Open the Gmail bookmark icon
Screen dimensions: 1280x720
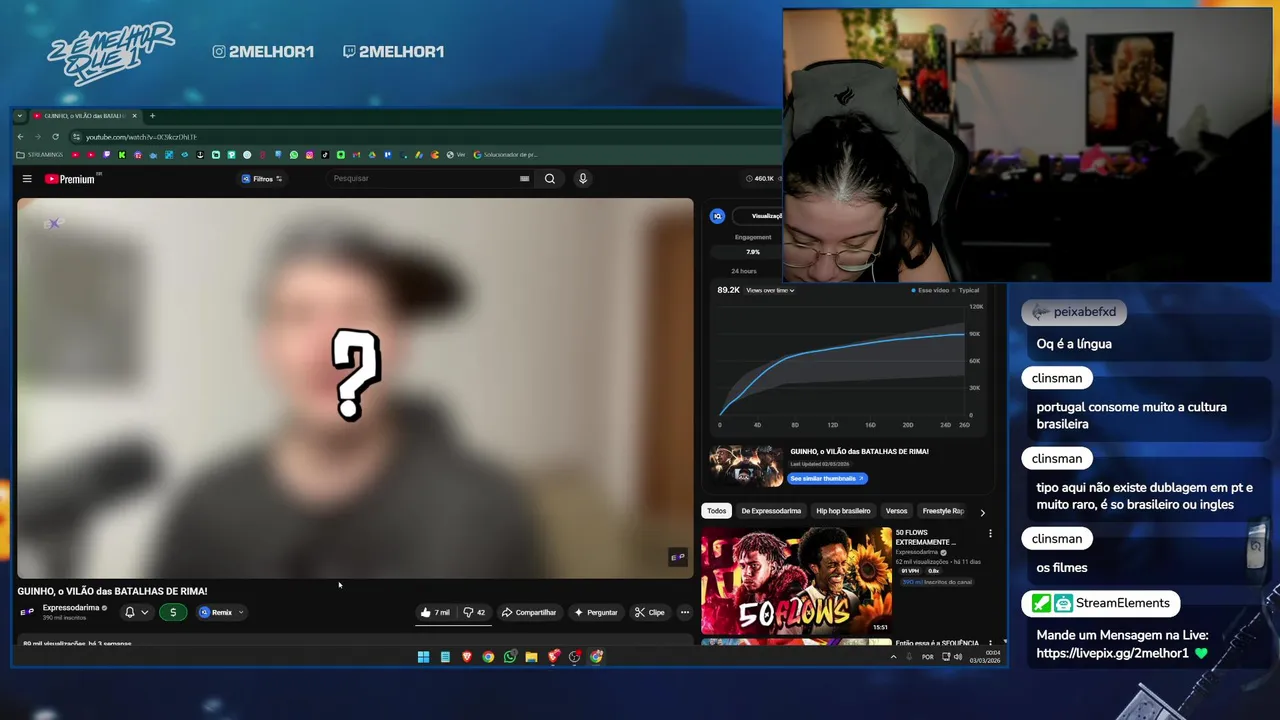pyautogui.click(x=356, y=155)
